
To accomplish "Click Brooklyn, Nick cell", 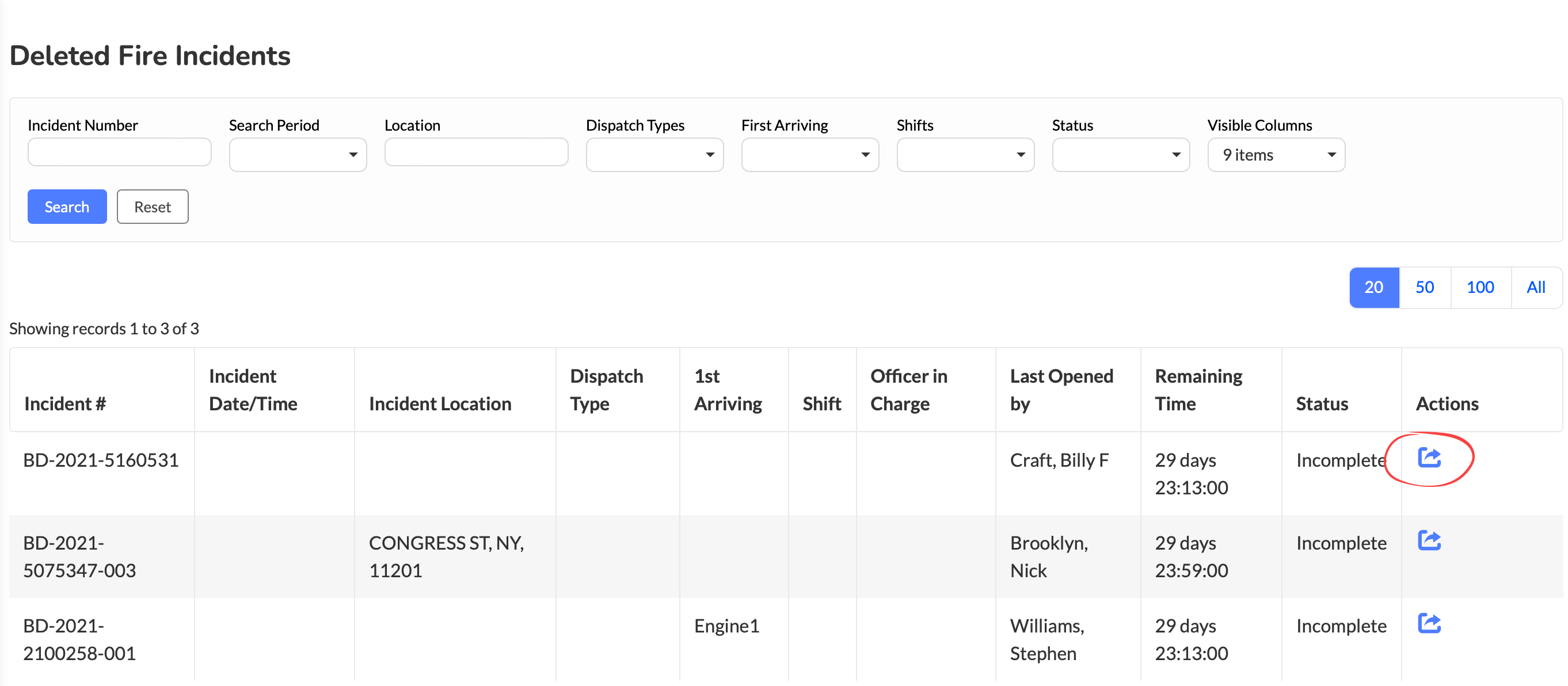I will point(1049,557).
